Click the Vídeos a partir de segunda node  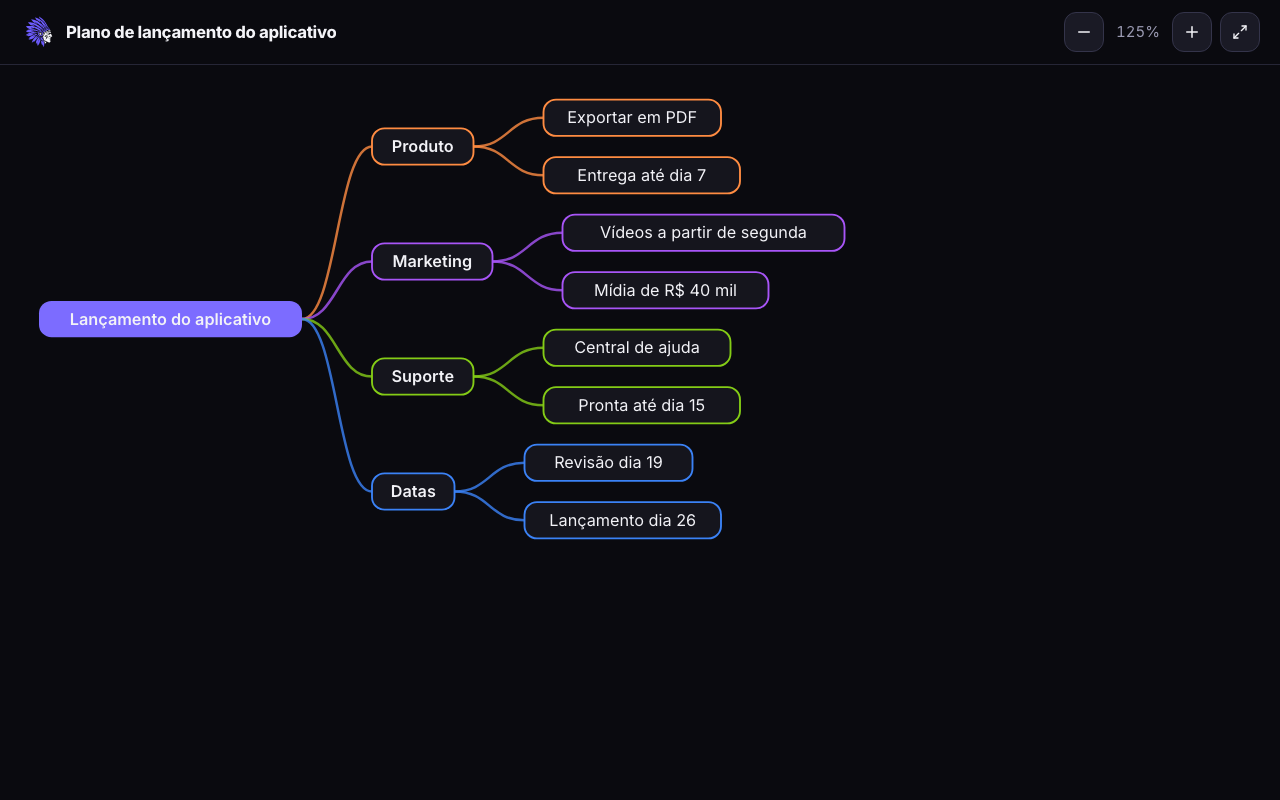(703, 233)
